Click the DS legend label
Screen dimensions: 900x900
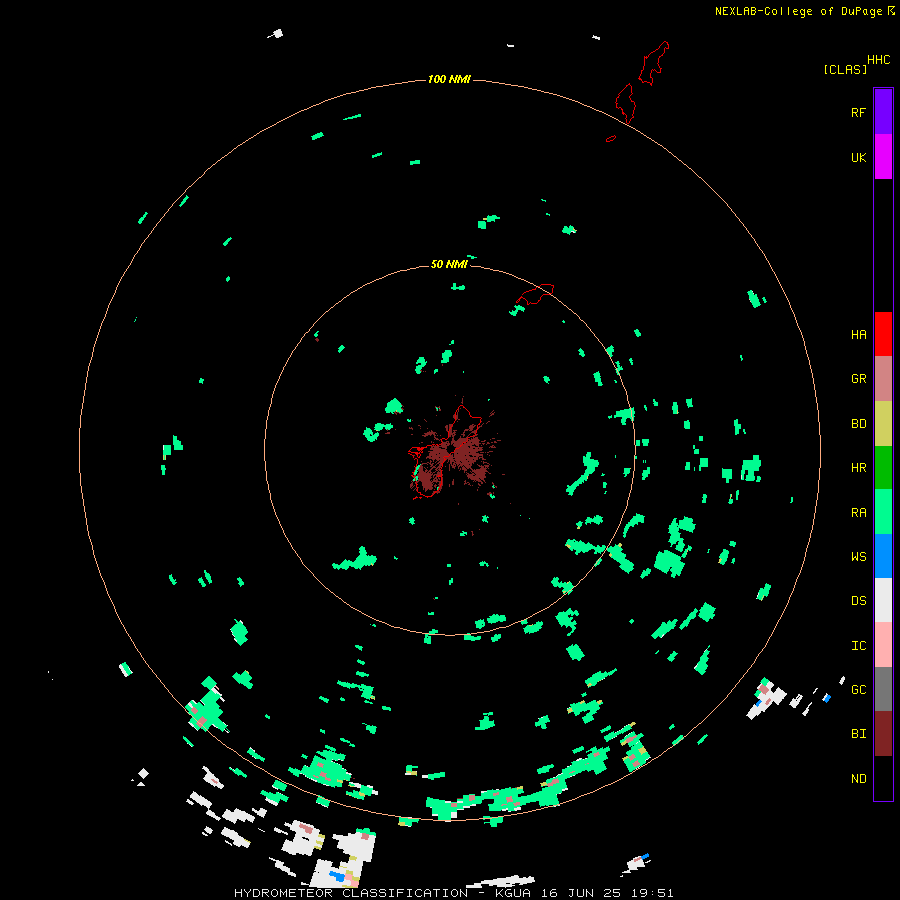[x=858, y=601]
